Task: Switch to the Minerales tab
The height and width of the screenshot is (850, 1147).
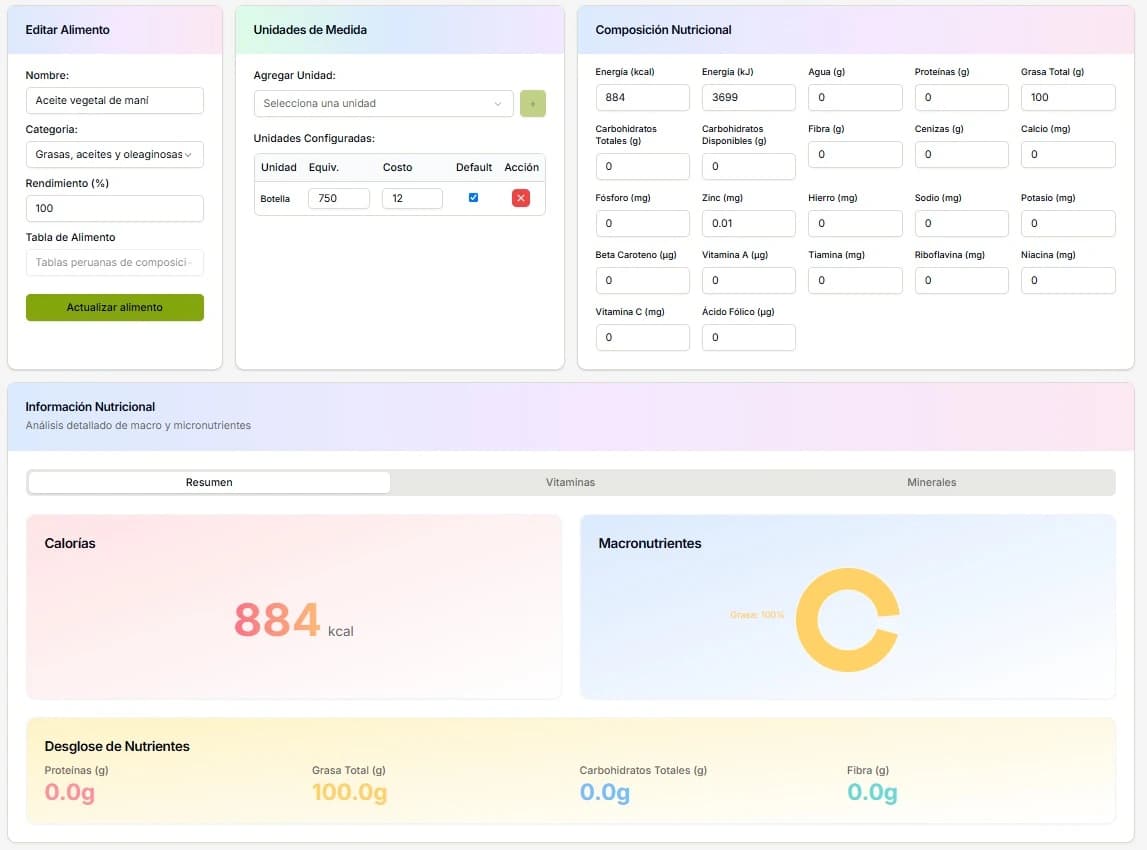Action: pos(931,482)
